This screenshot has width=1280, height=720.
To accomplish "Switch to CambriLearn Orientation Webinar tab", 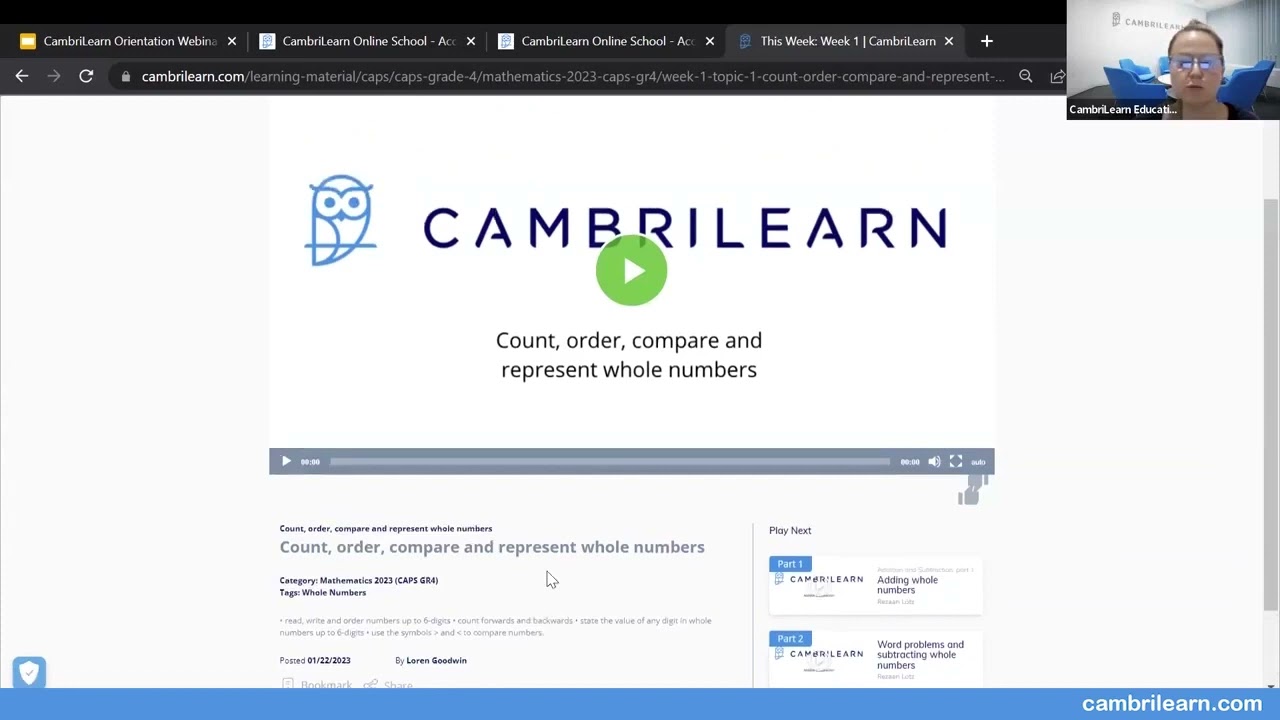I will (x=130, y=41).
